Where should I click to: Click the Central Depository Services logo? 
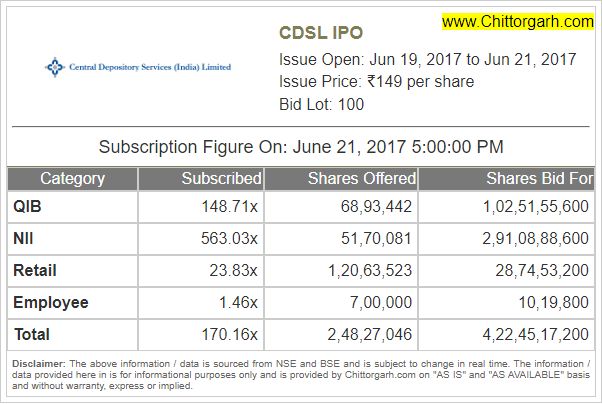click(138, 67)
